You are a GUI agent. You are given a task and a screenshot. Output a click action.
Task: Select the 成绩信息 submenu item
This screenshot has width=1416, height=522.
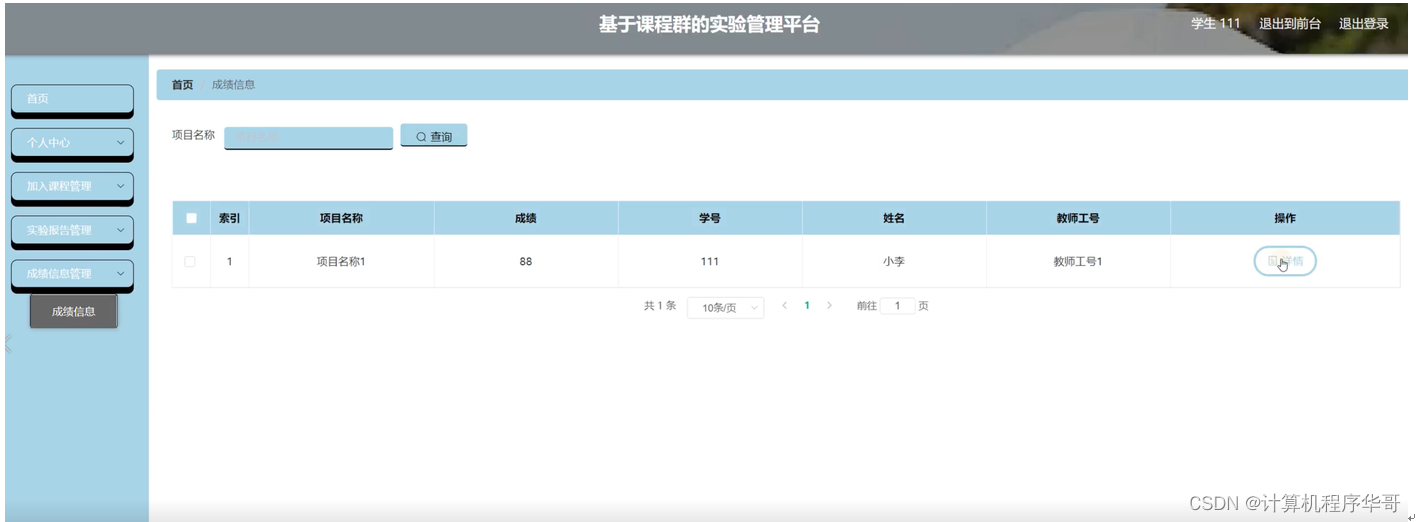[74, 311]
